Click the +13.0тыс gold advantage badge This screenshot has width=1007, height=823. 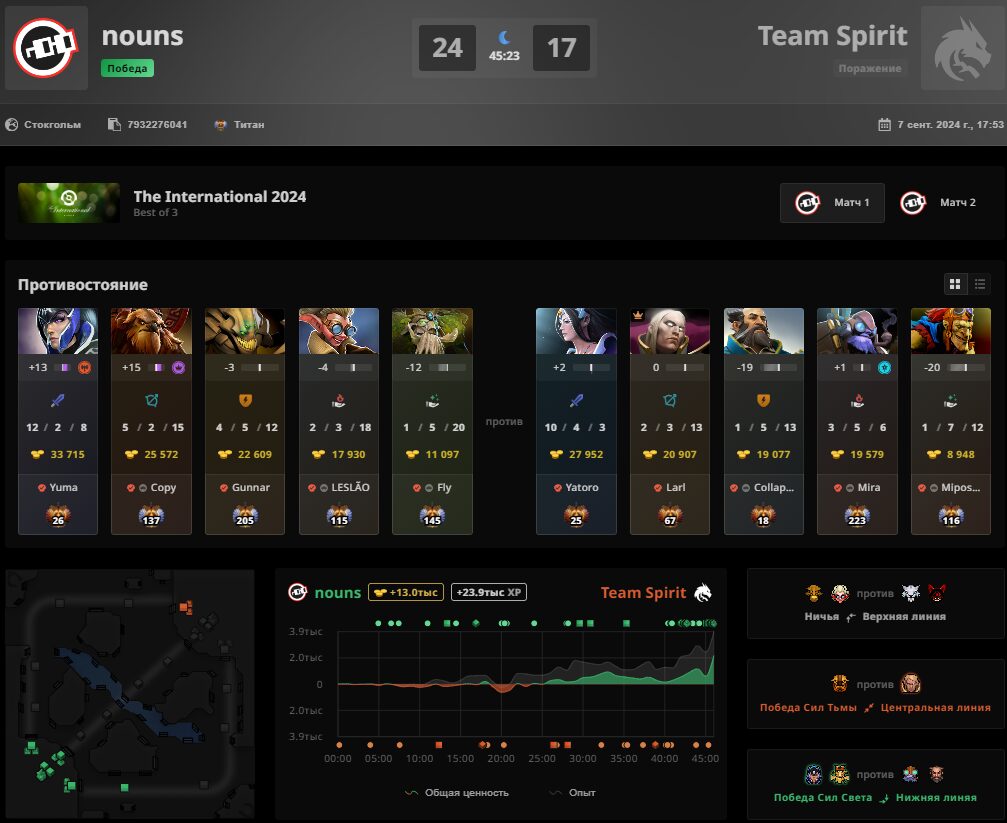pyautogui.click(x=406, y=592)
